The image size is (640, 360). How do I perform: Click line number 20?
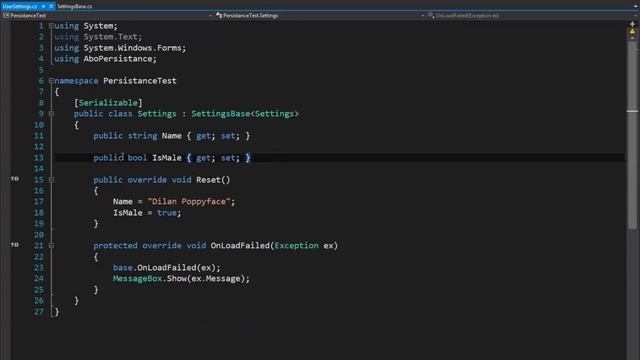coord(39,235)
